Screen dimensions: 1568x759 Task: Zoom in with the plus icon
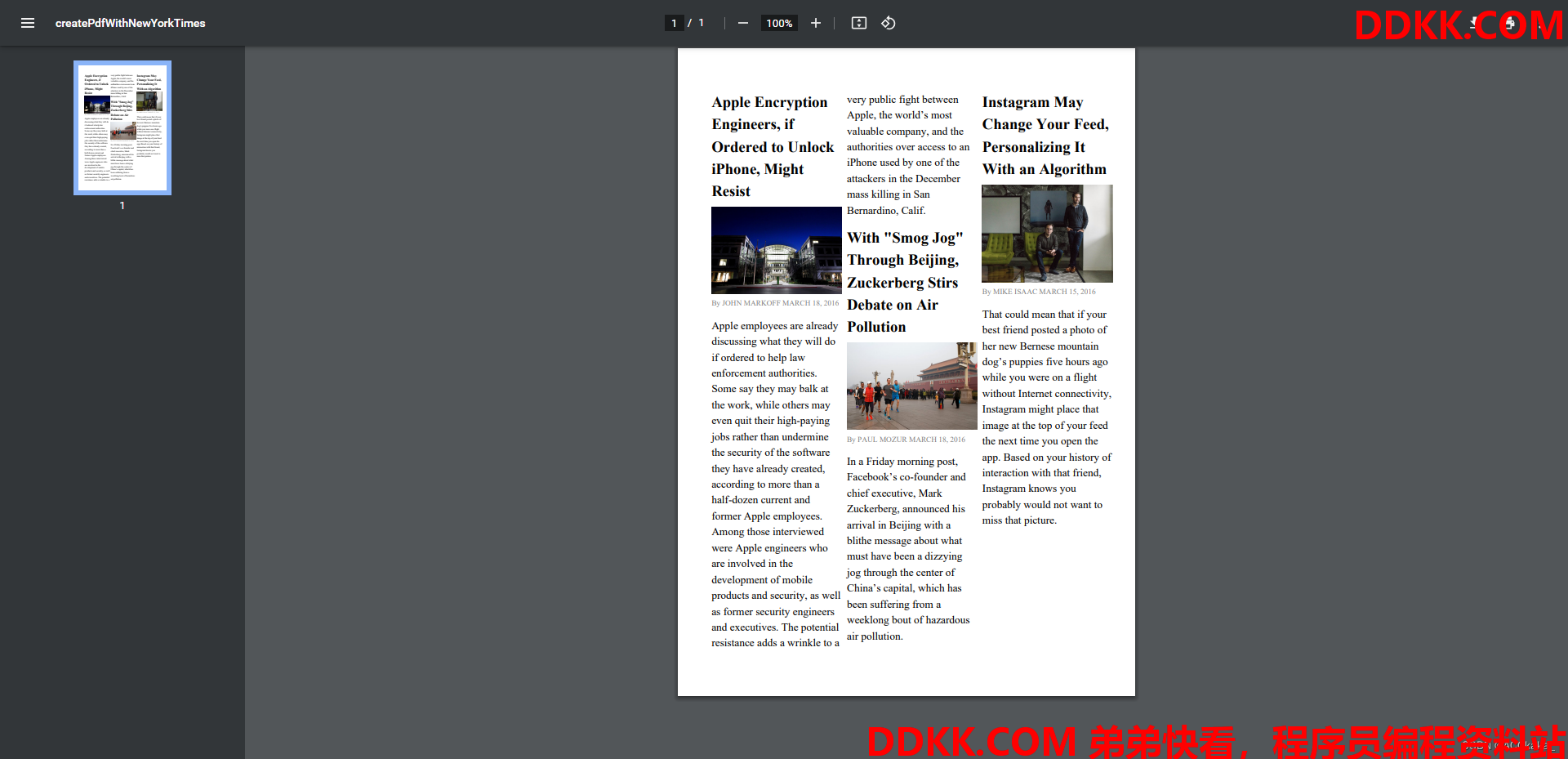[815, 23]
